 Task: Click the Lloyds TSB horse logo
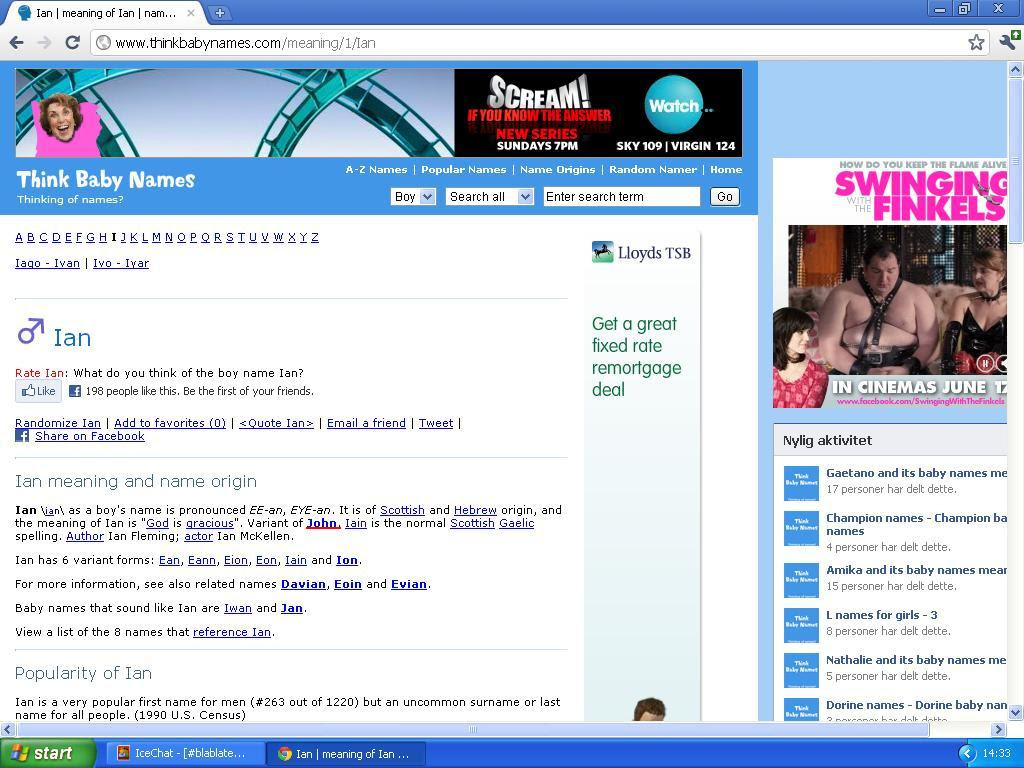click(x=602, y=252)
